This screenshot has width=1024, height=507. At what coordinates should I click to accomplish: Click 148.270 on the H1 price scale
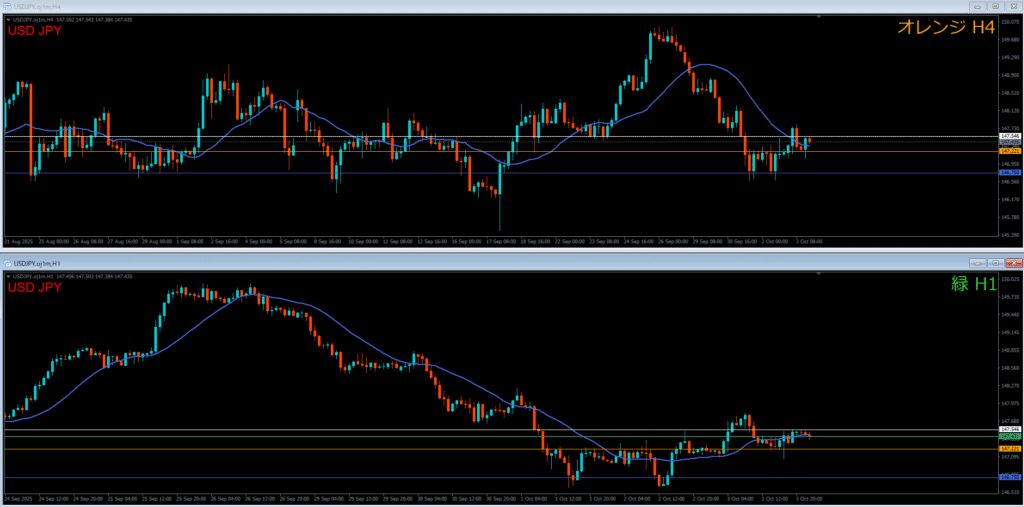coord(1010,386)
